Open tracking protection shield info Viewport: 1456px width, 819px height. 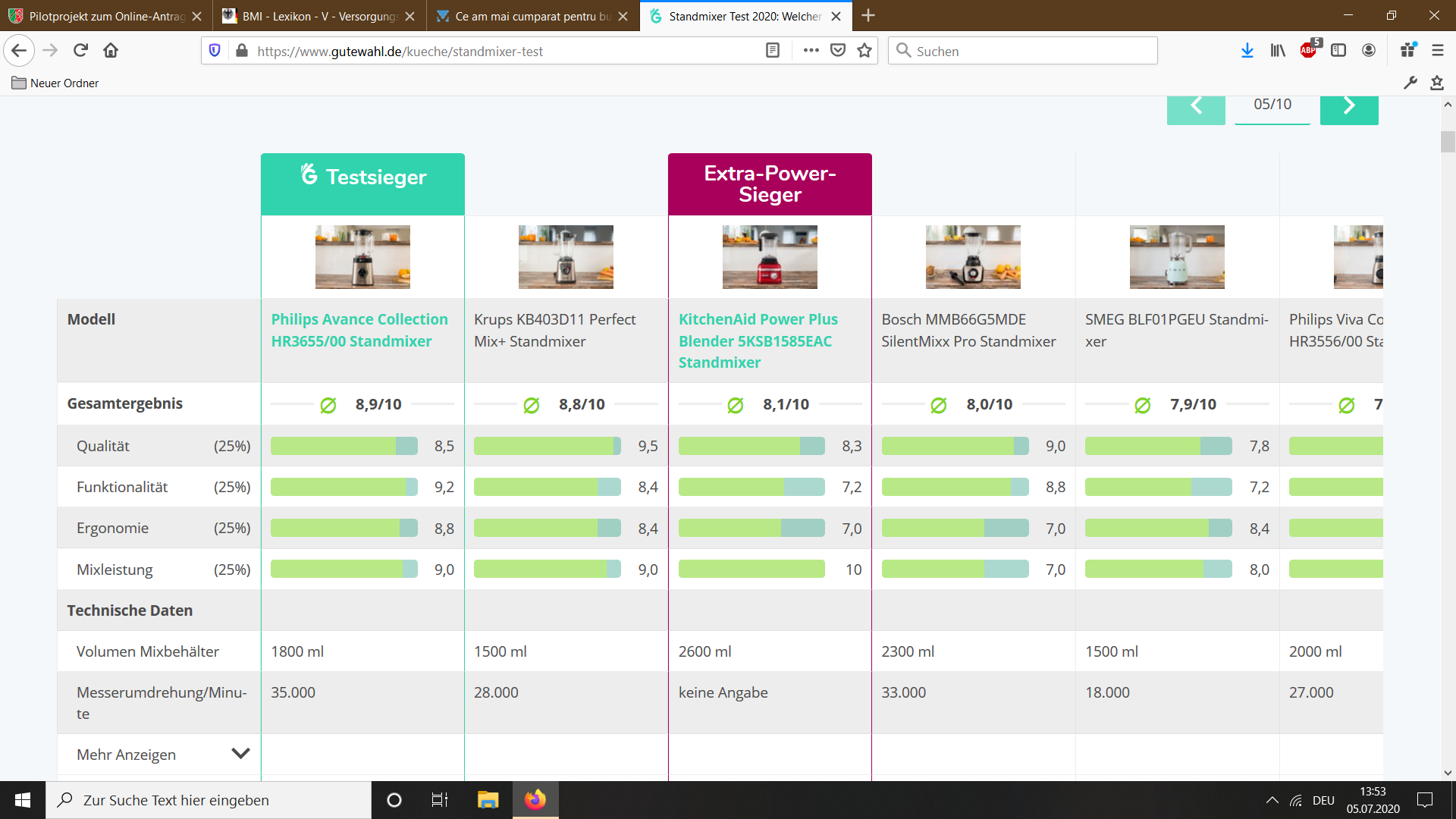coord(215,51)
